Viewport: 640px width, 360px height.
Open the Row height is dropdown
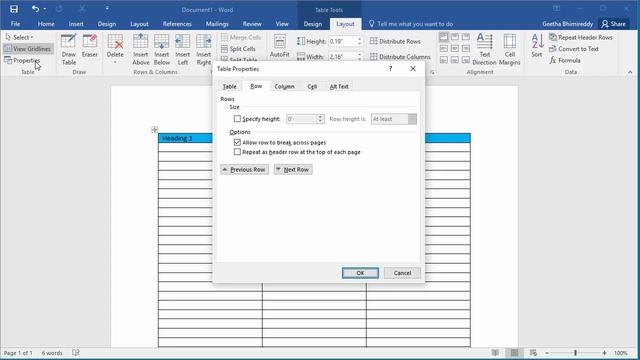point(412,119)
